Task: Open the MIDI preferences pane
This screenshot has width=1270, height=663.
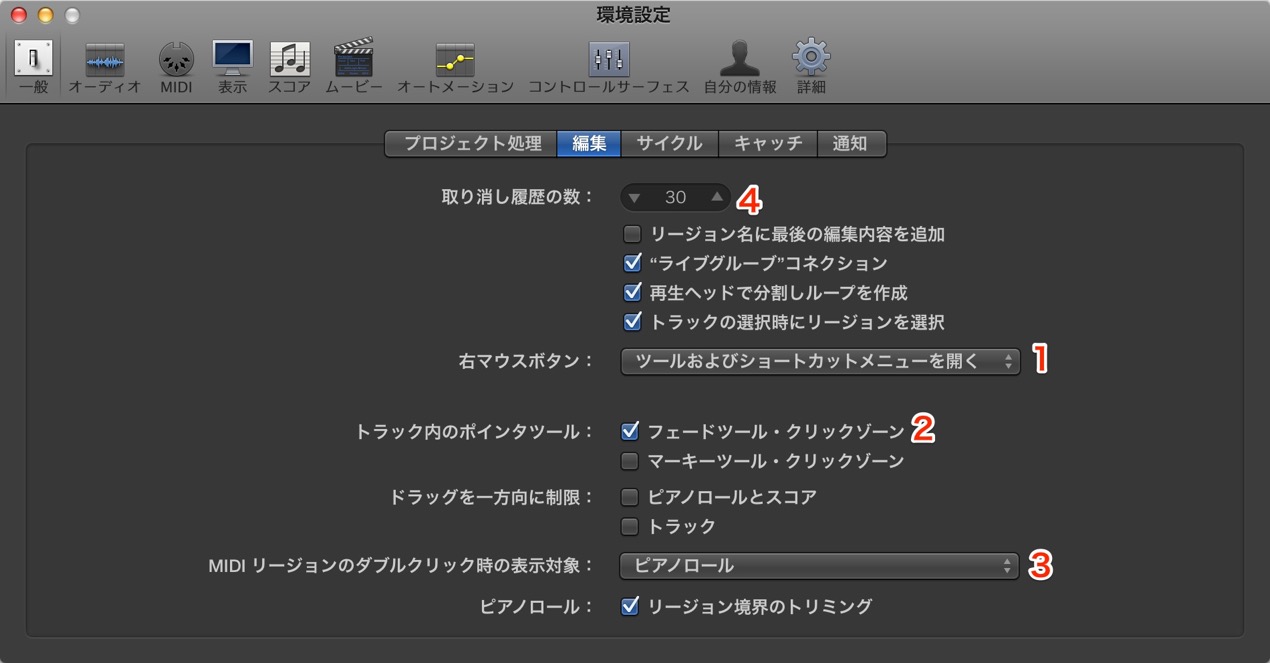Action: 176,67
